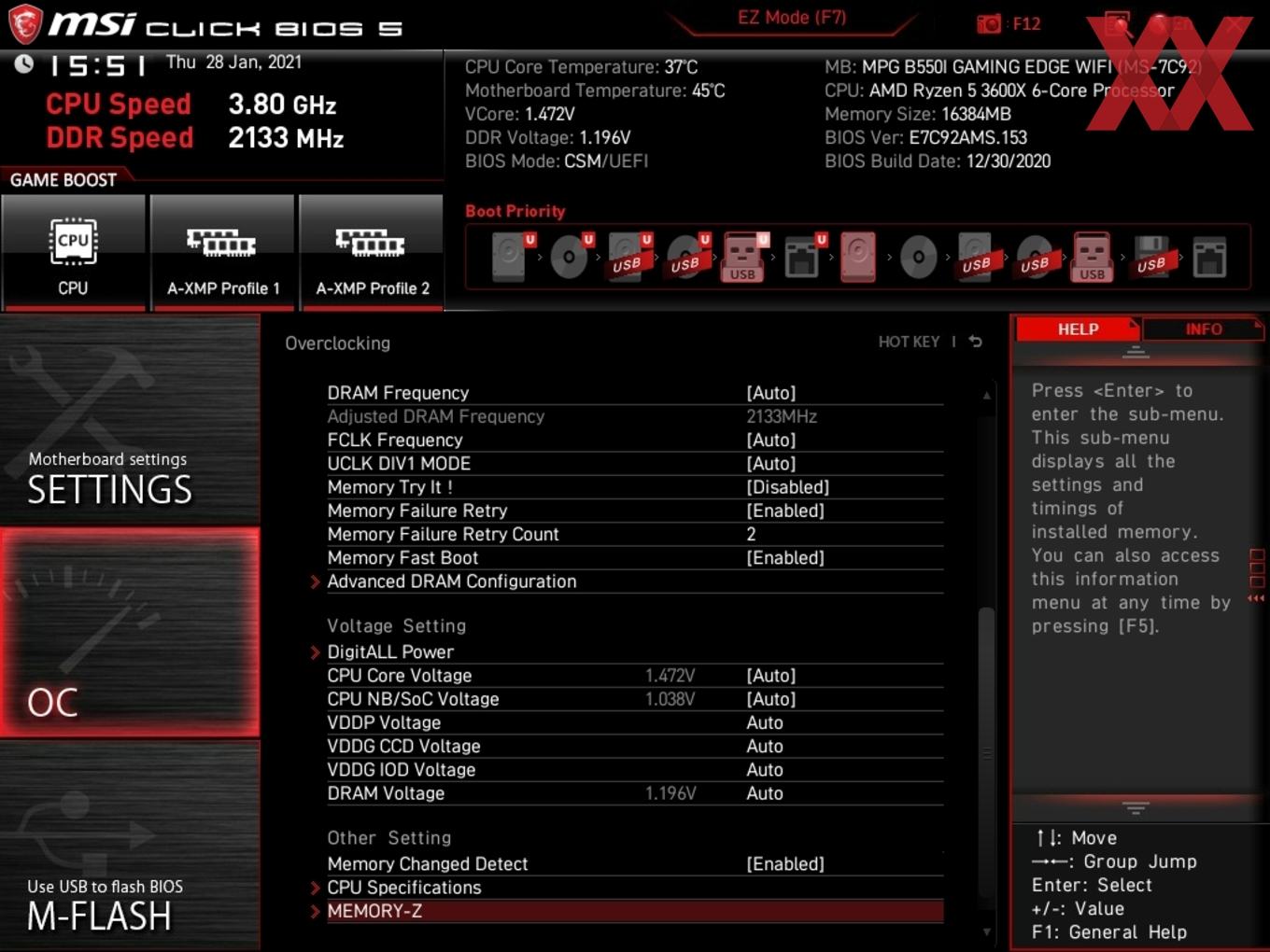
Task: Select Memory Failure Retry Count value 2
Action: point(751,534)
